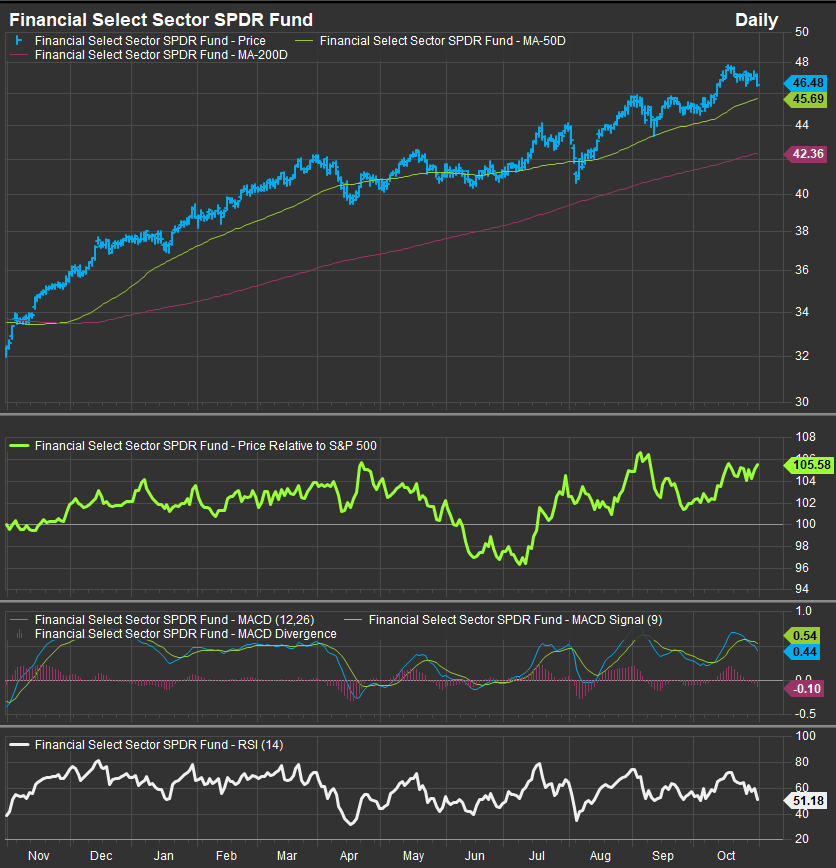Image resolution: width=836 pixels, height=868 pixels.
Task: Click the 60 RSI axis label
Action: coord(802,787)
